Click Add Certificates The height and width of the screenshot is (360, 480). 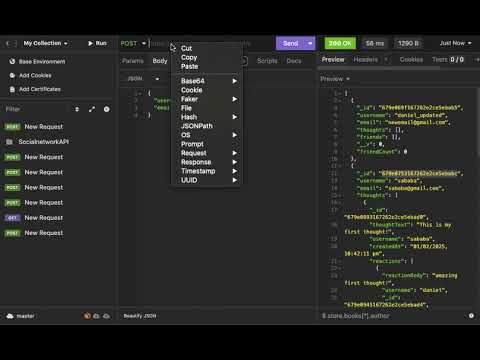pos(40,89)
